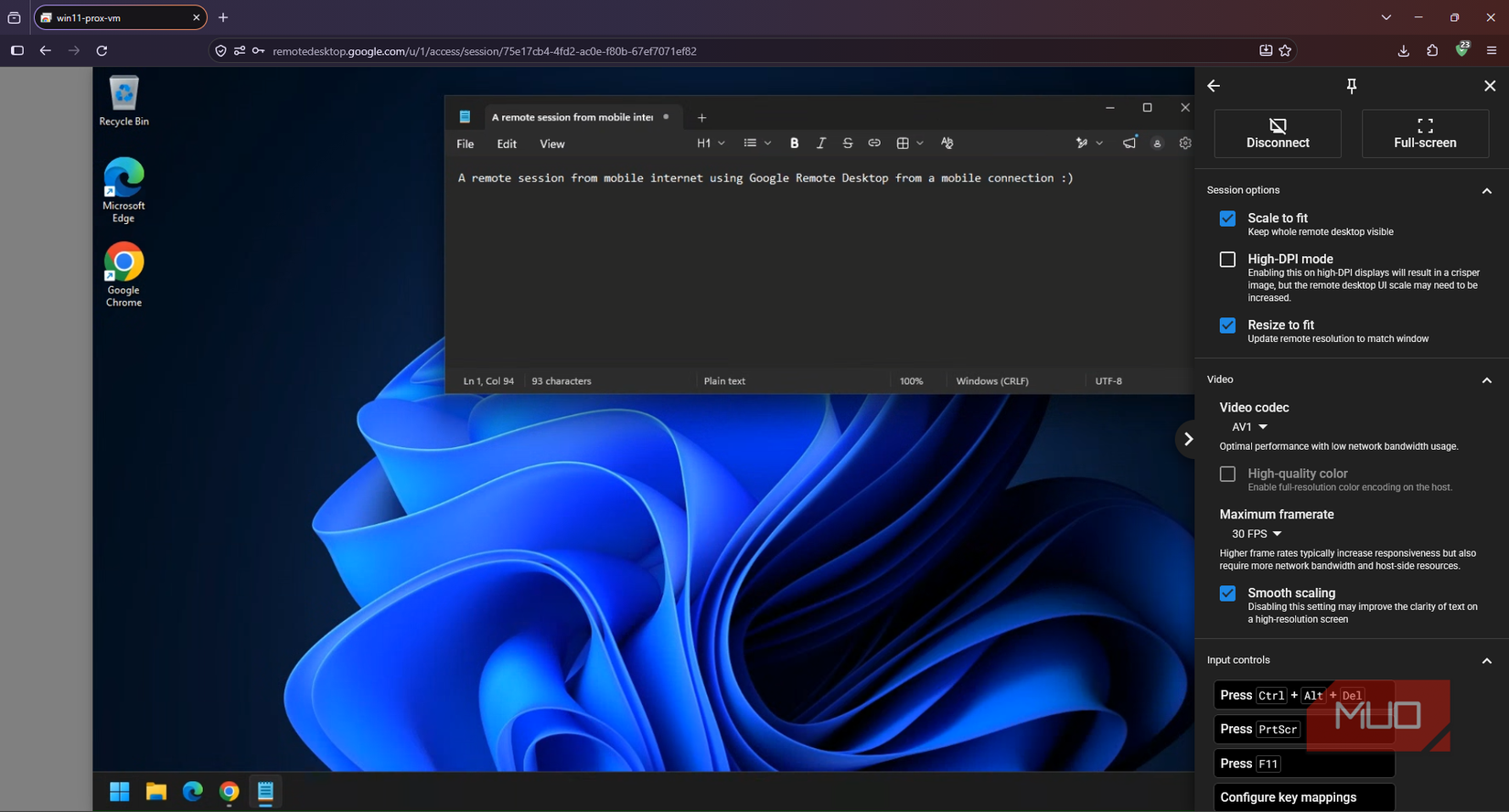This screenshot has height=812, width=1509.
Task: Click the Press F11 button
Action: pos(1304,764)
